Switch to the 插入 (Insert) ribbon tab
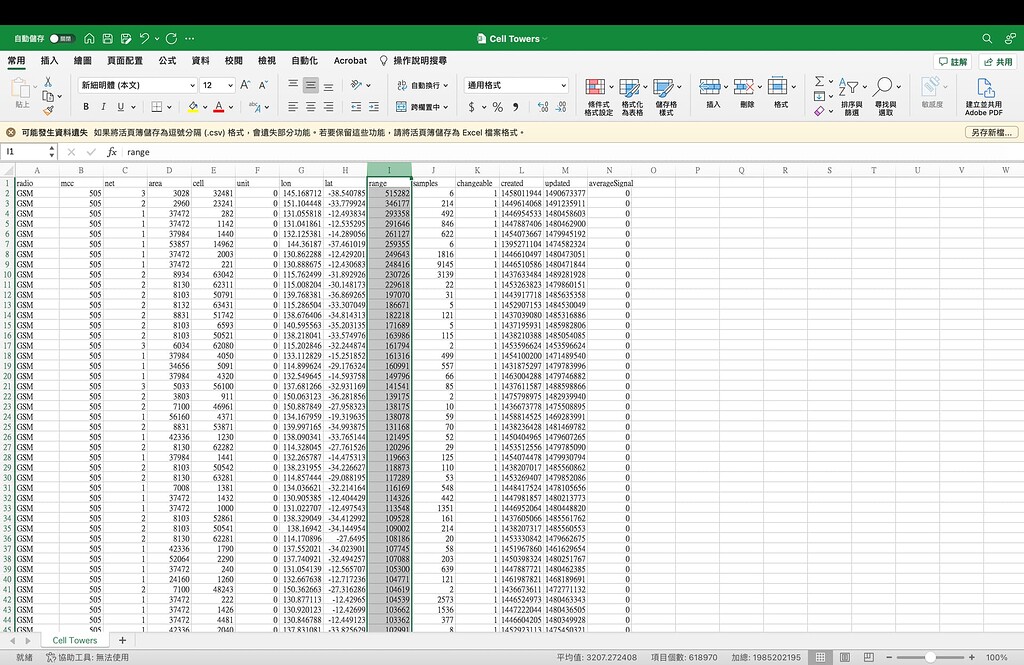 [49, 61]
